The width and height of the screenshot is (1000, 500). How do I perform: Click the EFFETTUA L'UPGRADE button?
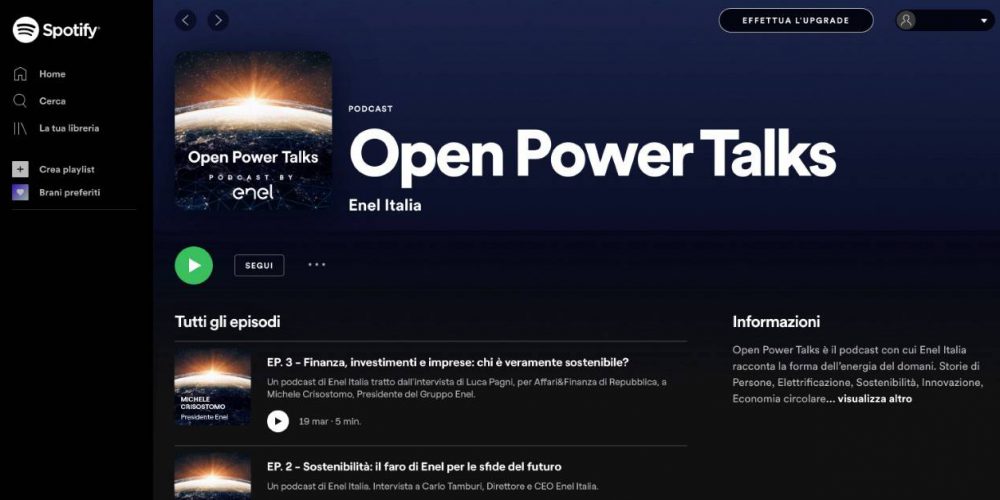(x=795, y=20)
